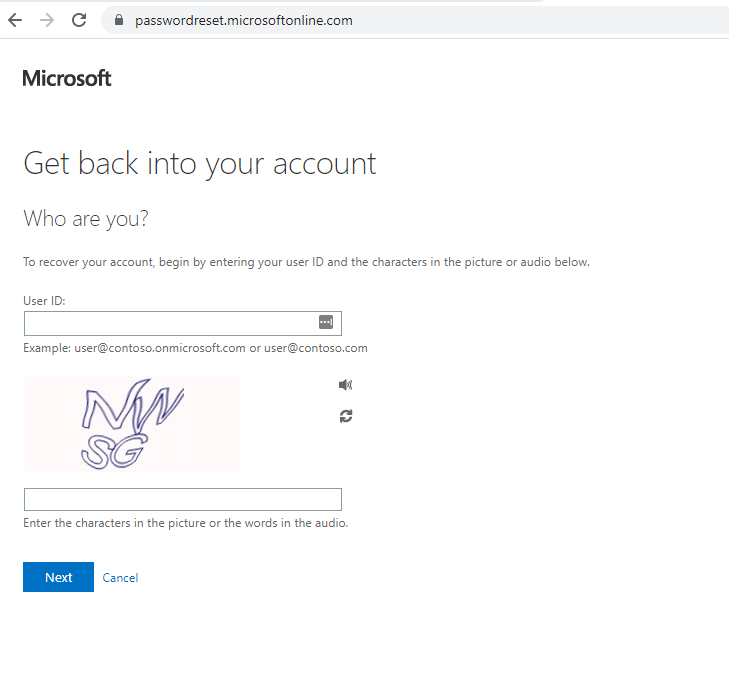Click the Next button
The height and width of the screenshot is (695, 729).
(59, 577)
